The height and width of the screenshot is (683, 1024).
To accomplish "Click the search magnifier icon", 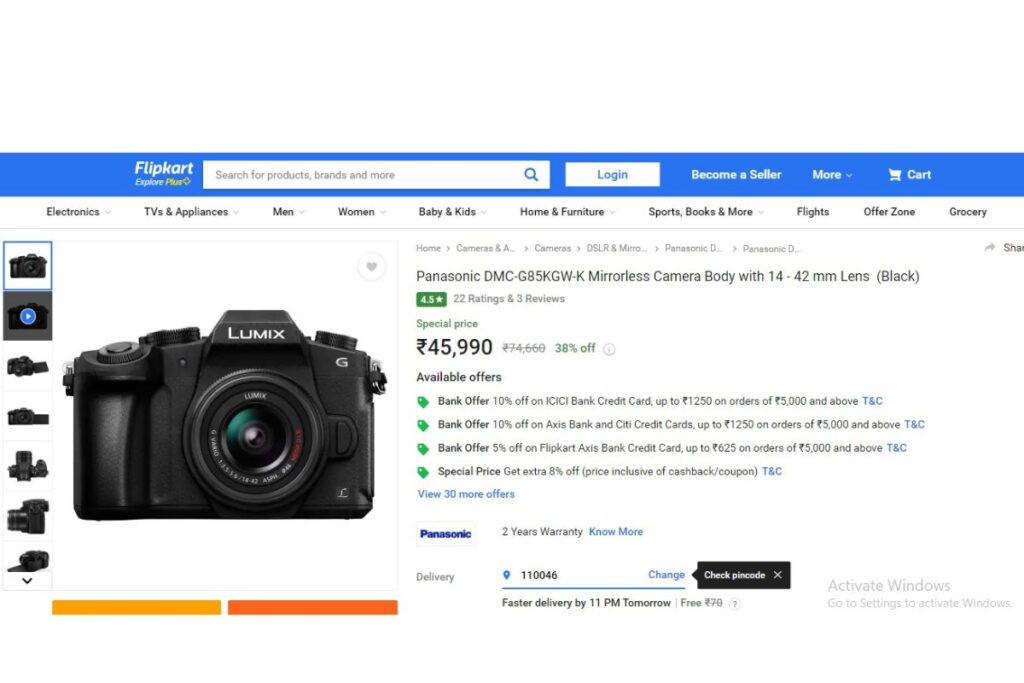I will pyautogui.click(x=531, y=175).
